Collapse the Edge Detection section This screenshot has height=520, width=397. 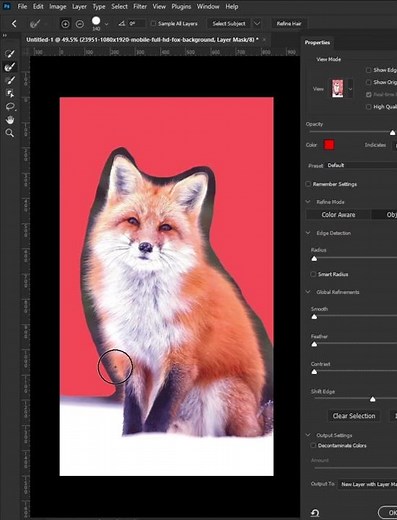[308, 233]
